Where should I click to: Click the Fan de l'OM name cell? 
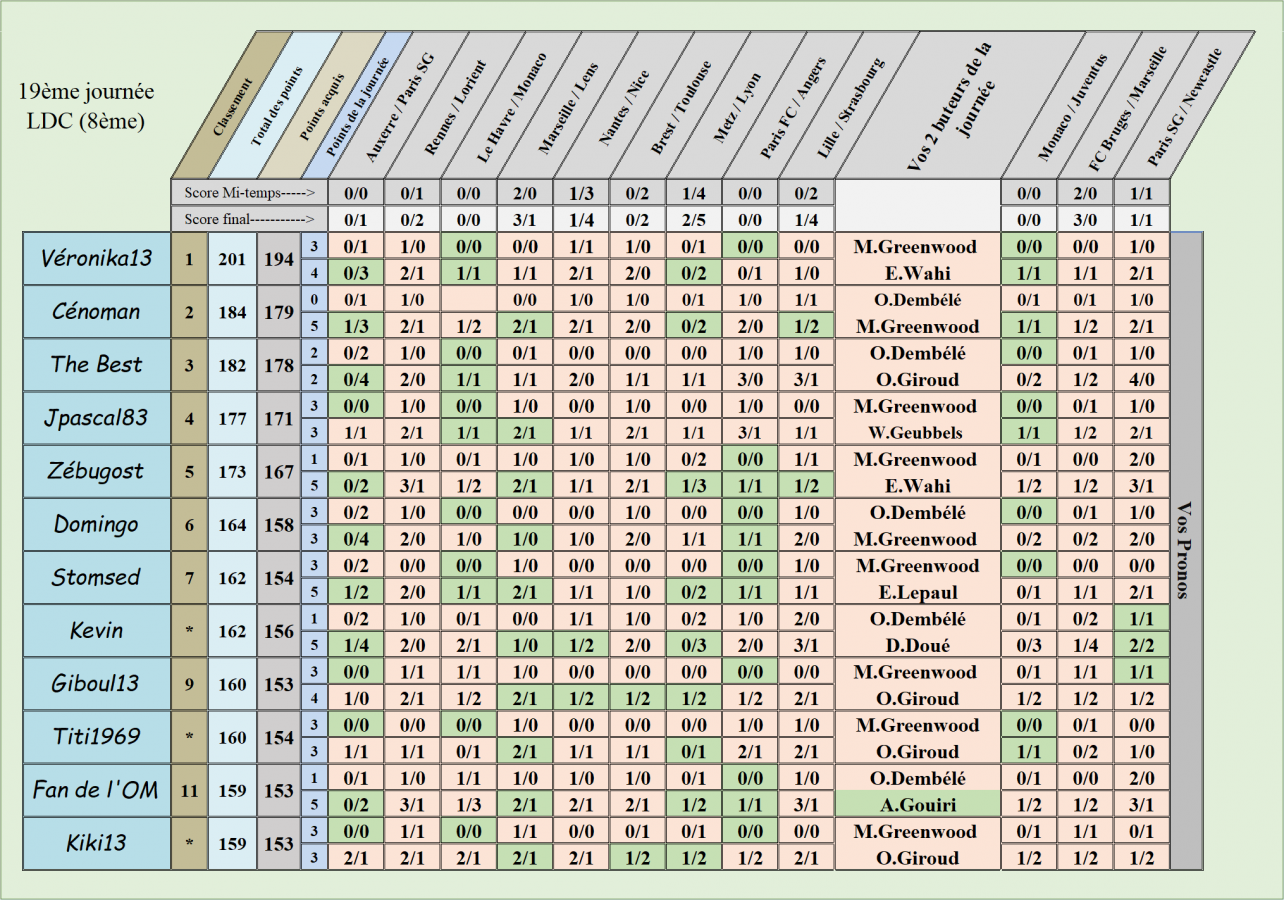(96, 790)
